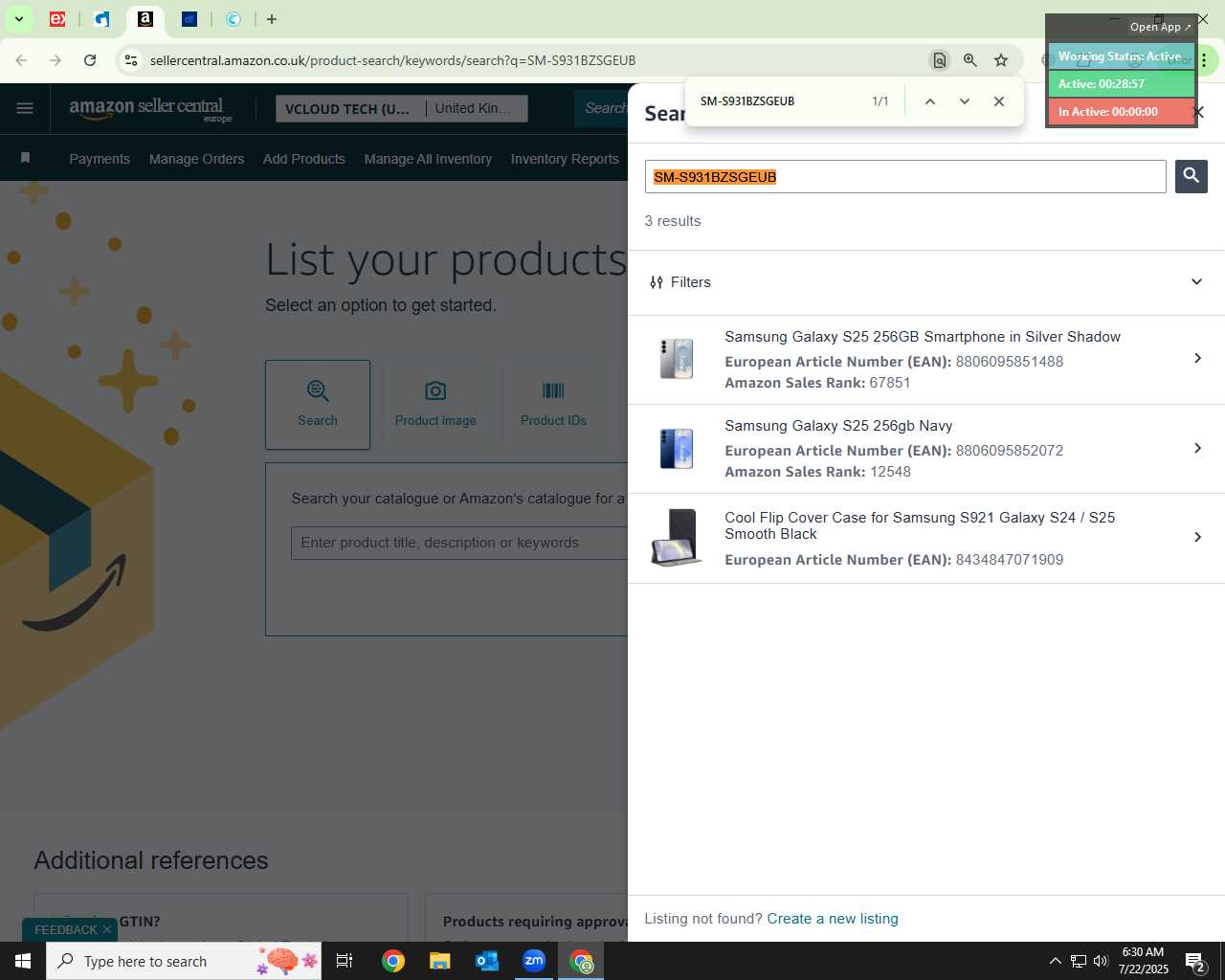Show hidden system tray icons

(1055, 961)
